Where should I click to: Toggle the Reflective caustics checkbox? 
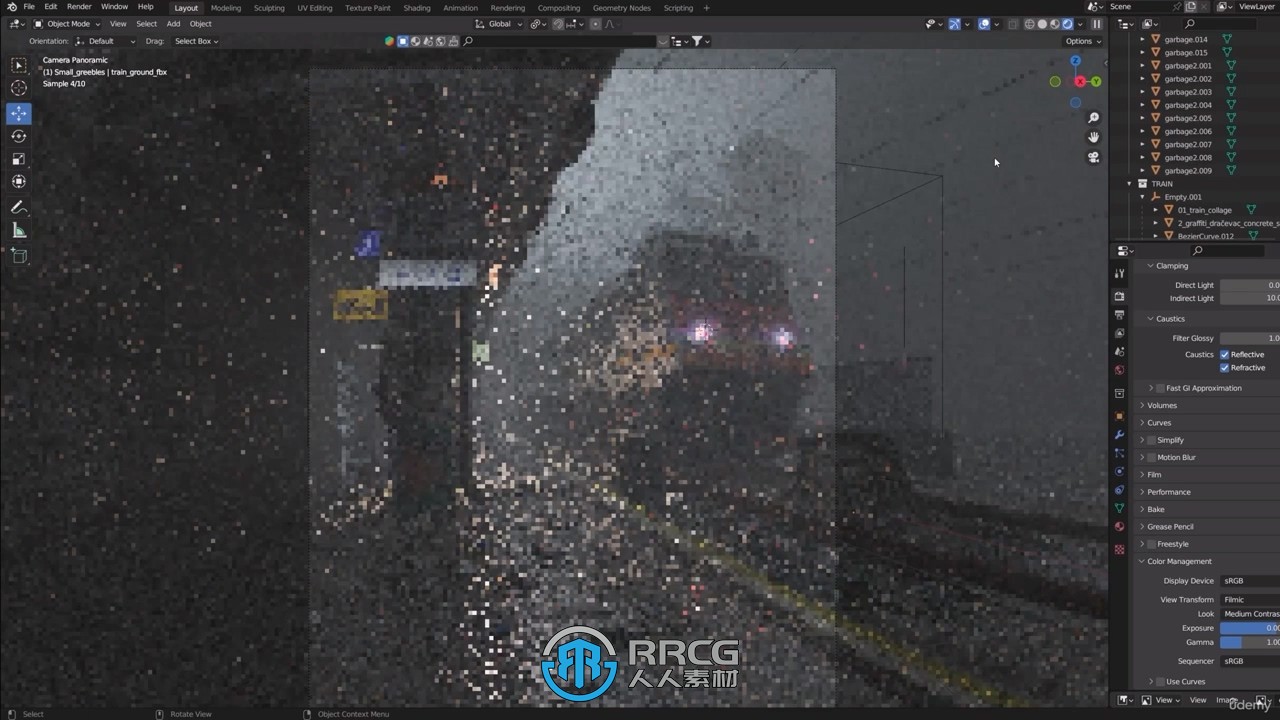tap(1224, 355)
